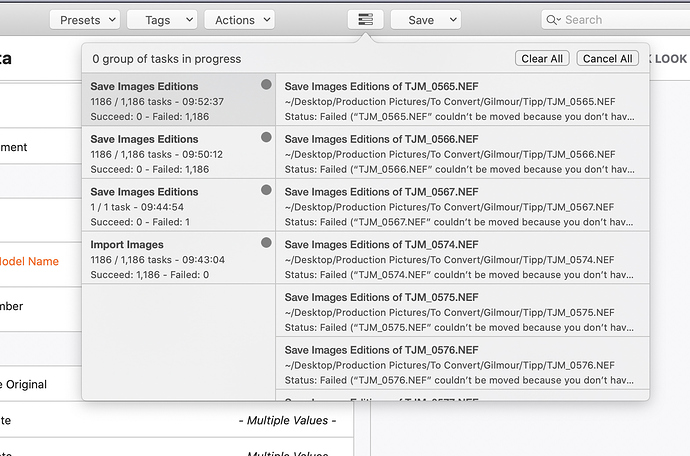The height and width of the screenshot is (456, 690).
Task: Click the Clear All button
Action: coord(542,59)
